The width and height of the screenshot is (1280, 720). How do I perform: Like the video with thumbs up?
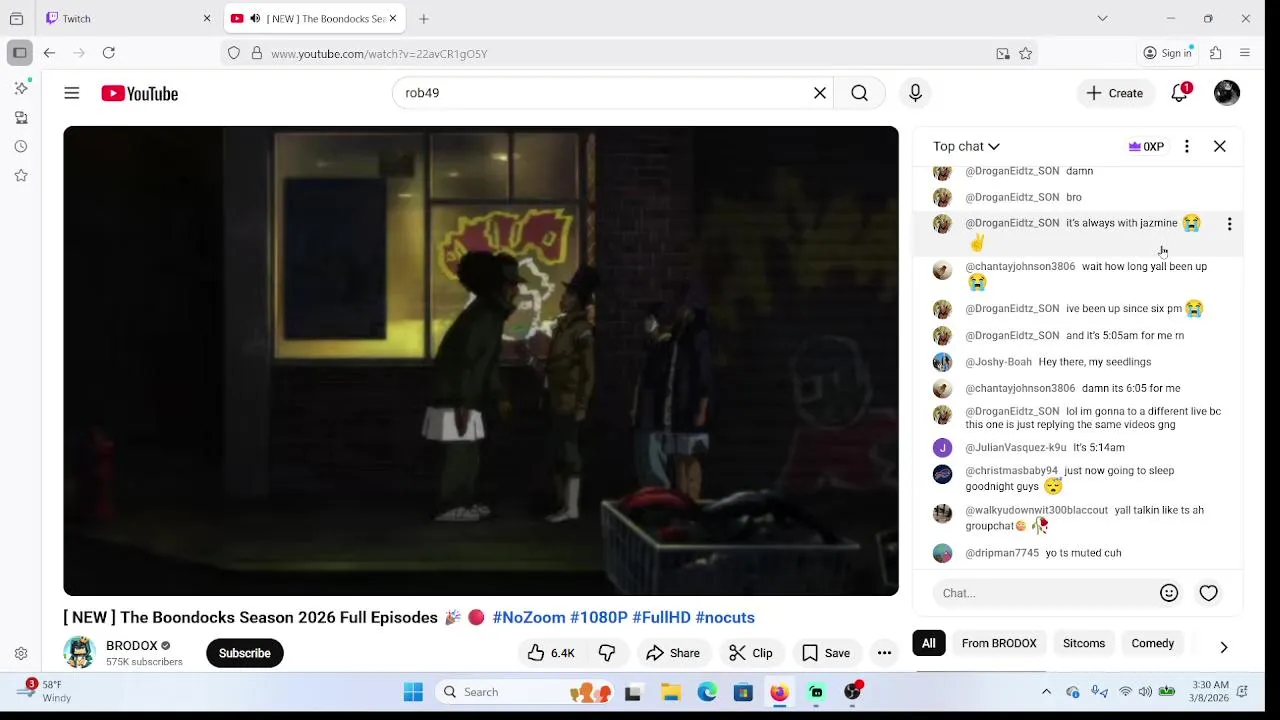(551, 653)
